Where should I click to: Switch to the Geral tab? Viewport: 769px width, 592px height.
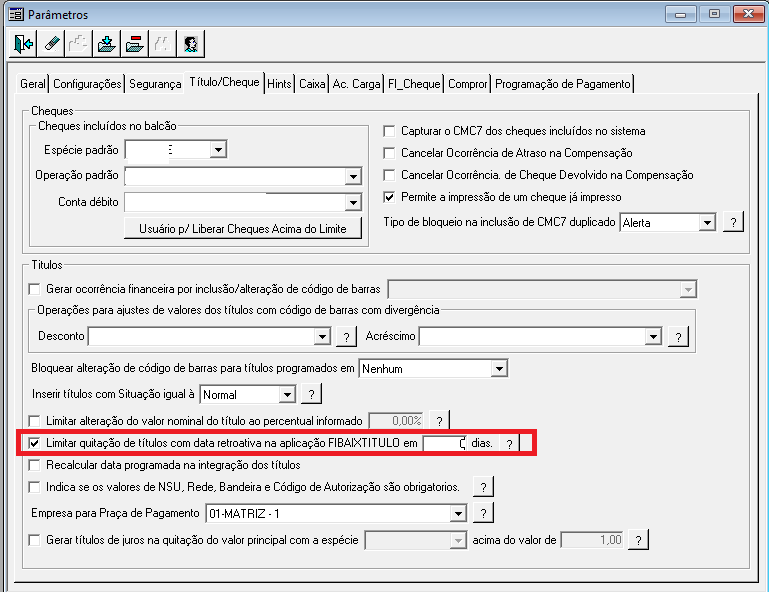coord(33,84)
